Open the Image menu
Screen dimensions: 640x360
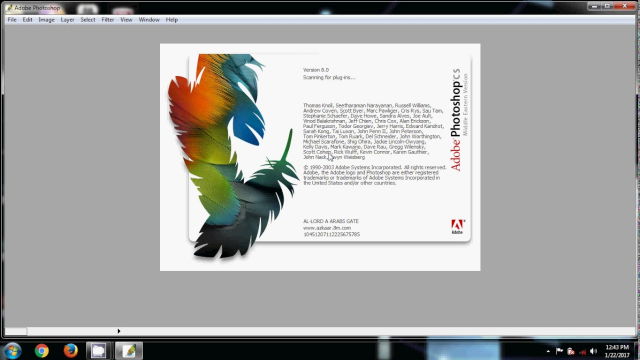pos(47,20)
